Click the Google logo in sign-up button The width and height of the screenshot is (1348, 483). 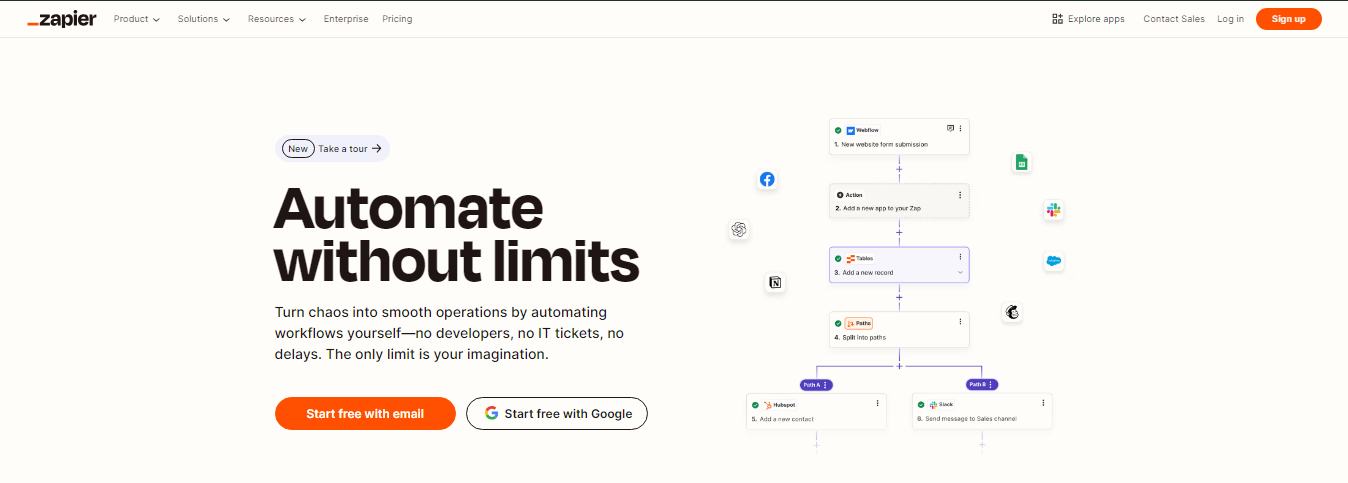[491, 413]
